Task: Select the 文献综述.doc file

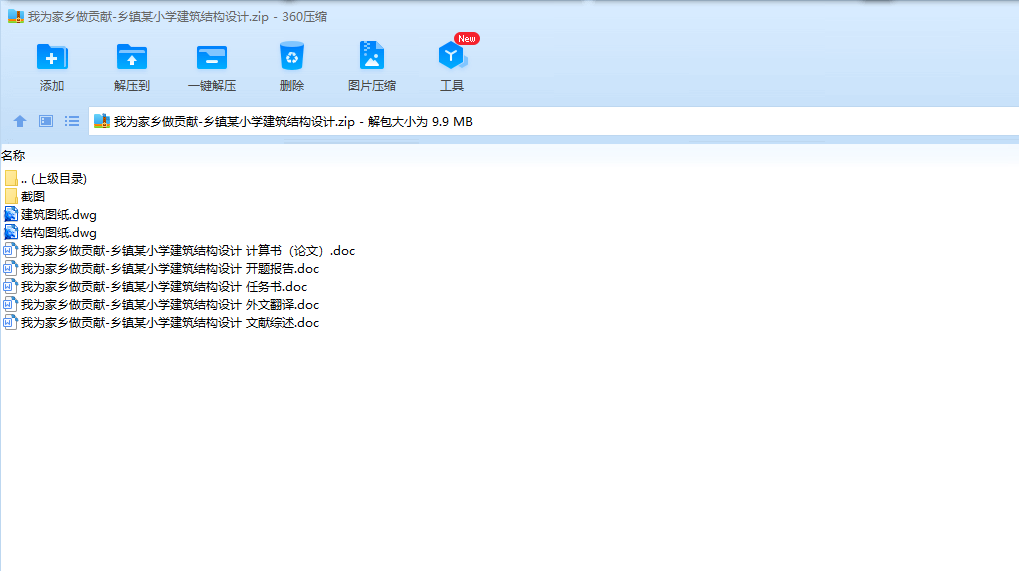Action: [x=161, y=323]
